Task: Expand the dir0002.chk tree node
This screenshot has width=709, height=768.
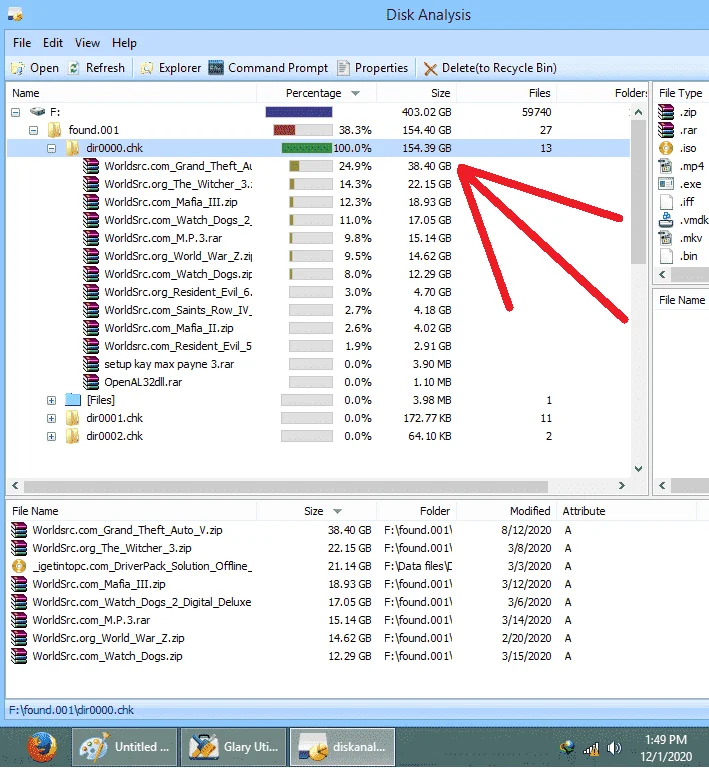Action: pos(51,436)
